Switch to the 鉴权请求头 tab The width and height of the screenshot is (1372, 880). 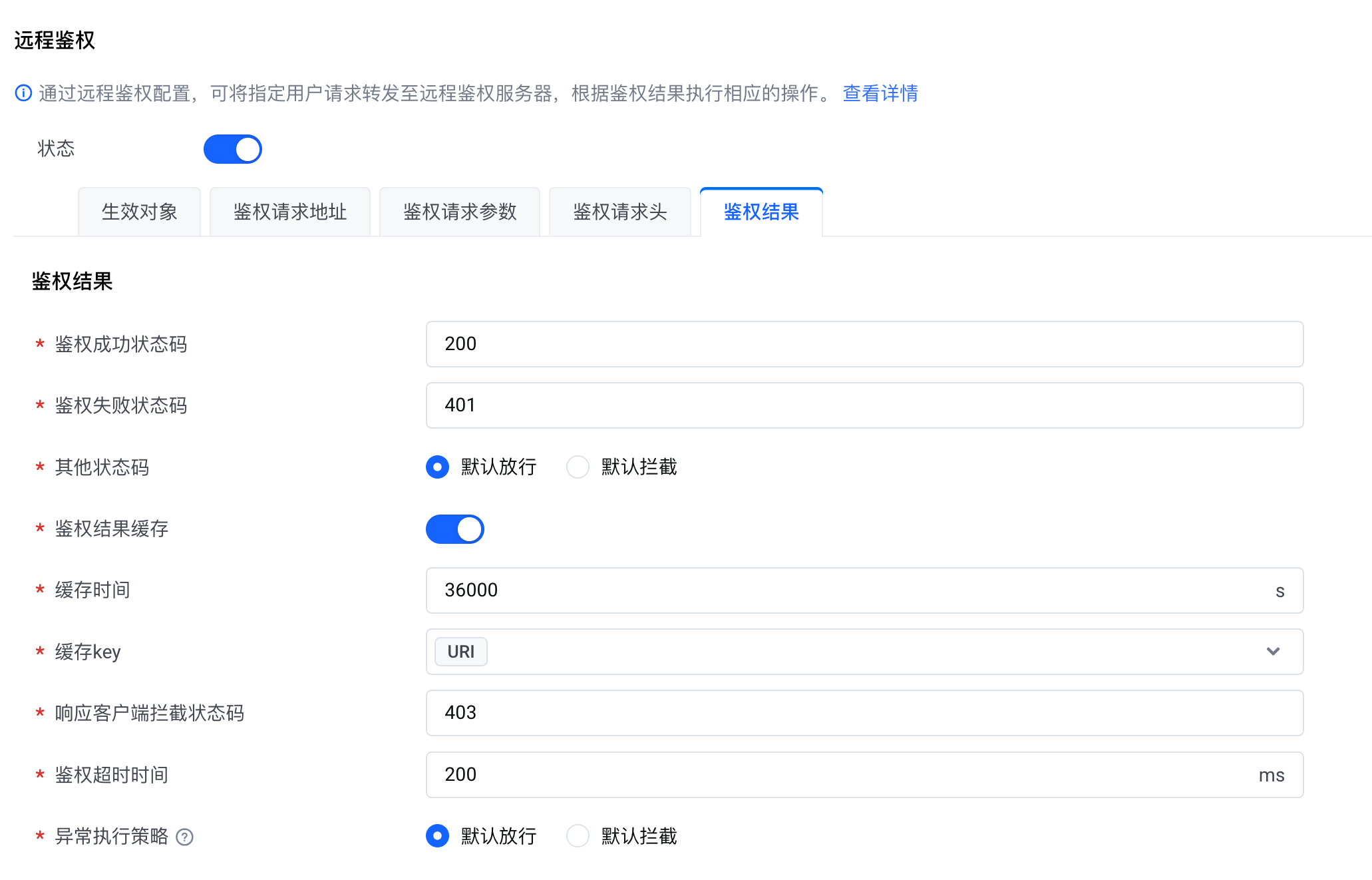[x=620, y=212]
